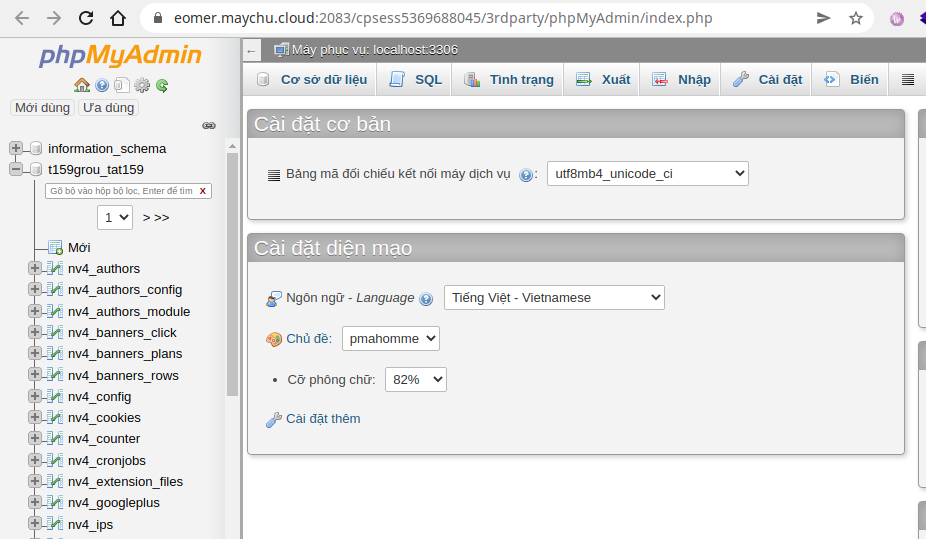The width and height of the screenshot is (926, 539).
Task: Bookmark this page with star icon
Action: click(856, 18)
